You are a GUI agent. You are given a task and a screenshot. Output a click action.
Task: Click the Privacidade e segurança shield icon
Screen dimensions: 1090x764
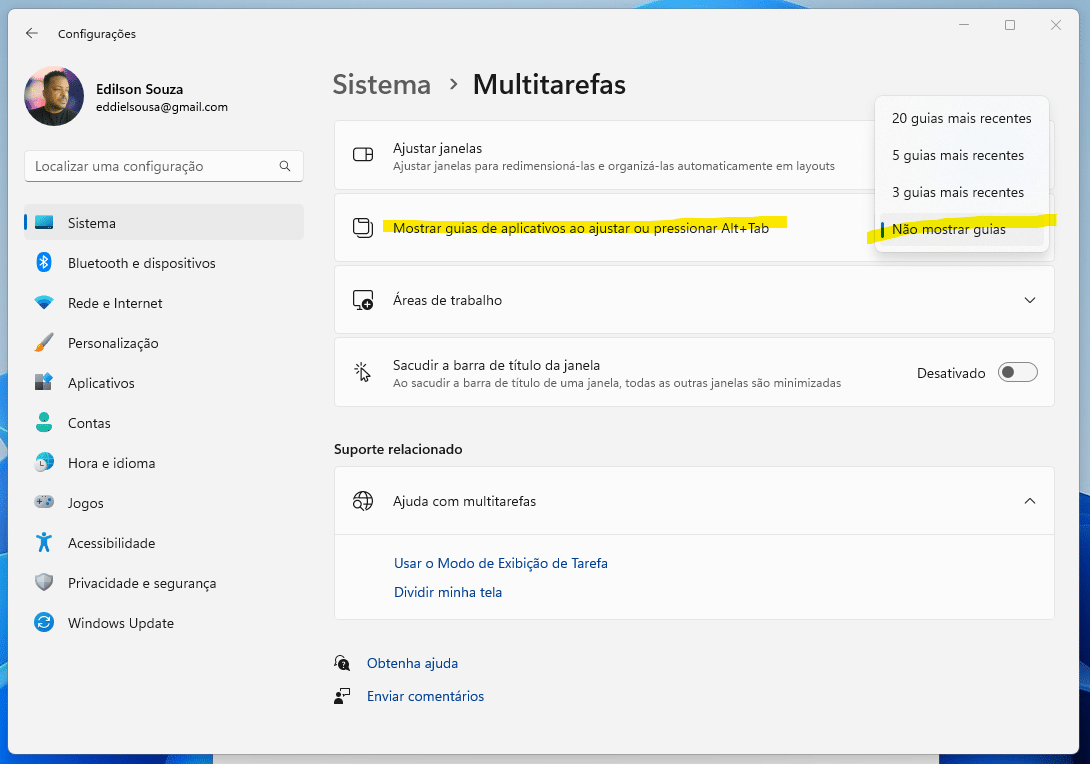(x=44, y=583)
